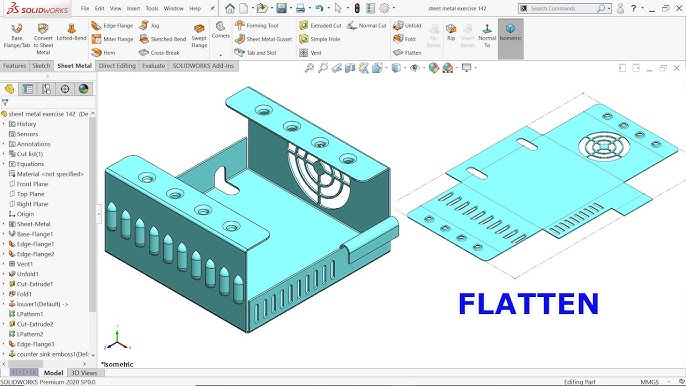Select the Unfold tool

(407, 25)
